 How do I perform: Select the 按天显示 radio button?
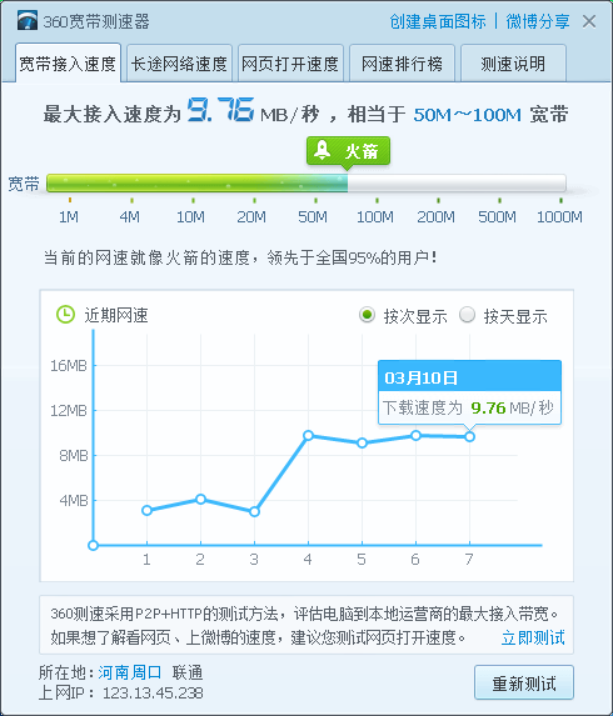pos(467,315)
